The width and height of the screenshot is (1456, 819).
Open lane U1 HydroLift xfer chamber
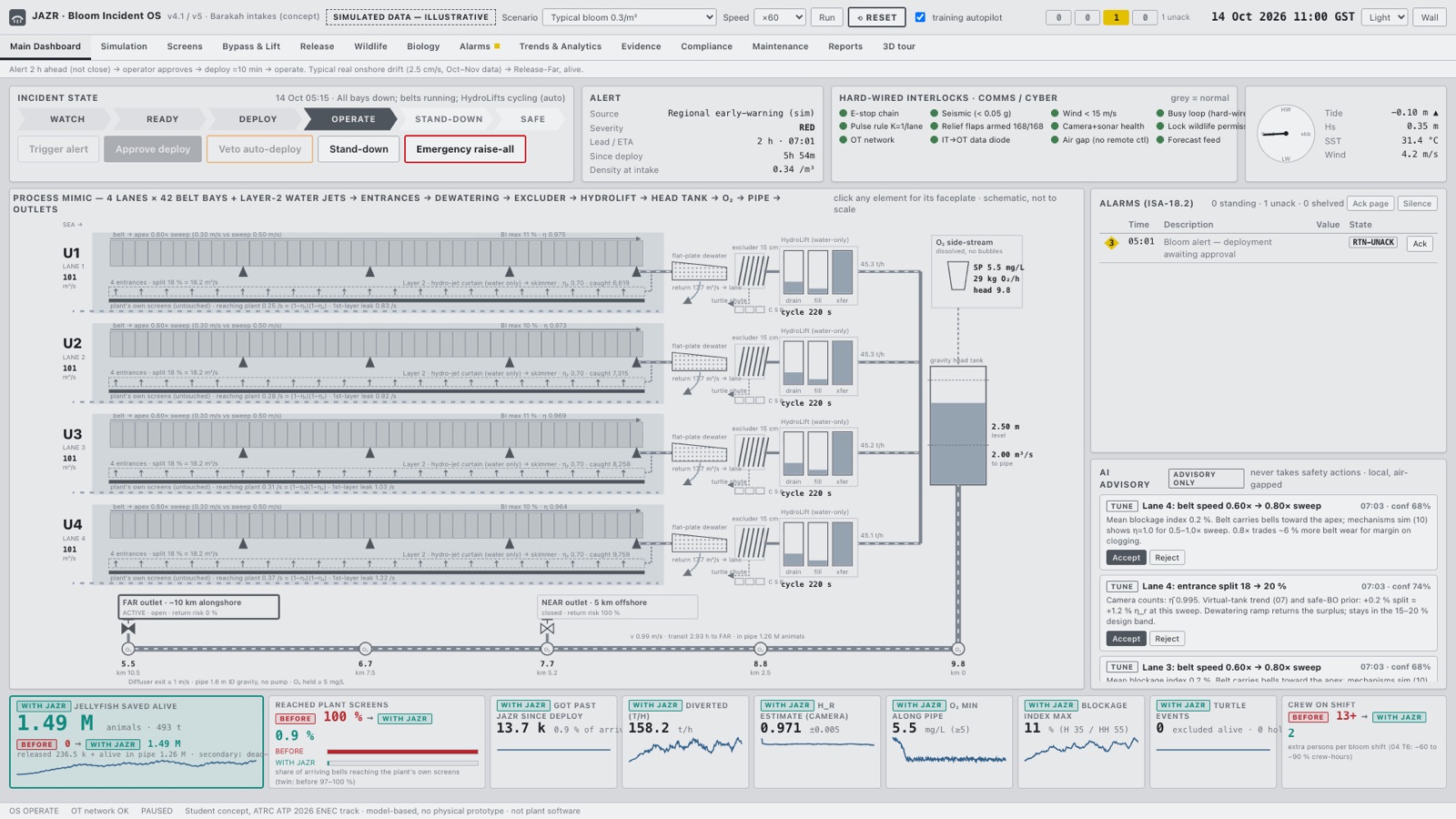(843, 272)
